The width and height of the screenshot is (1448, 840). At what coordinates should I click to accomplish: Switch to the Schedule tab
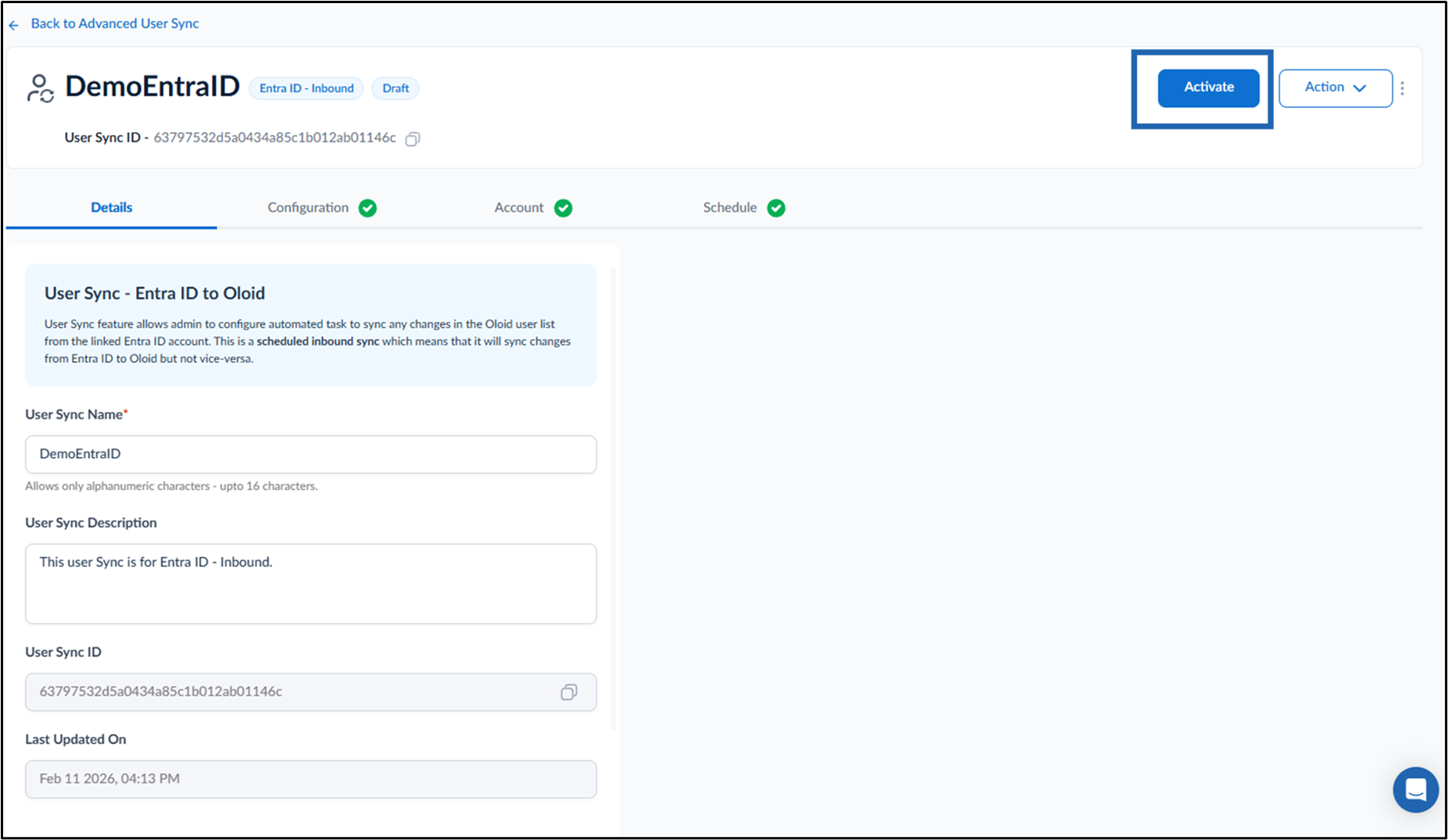729,207
